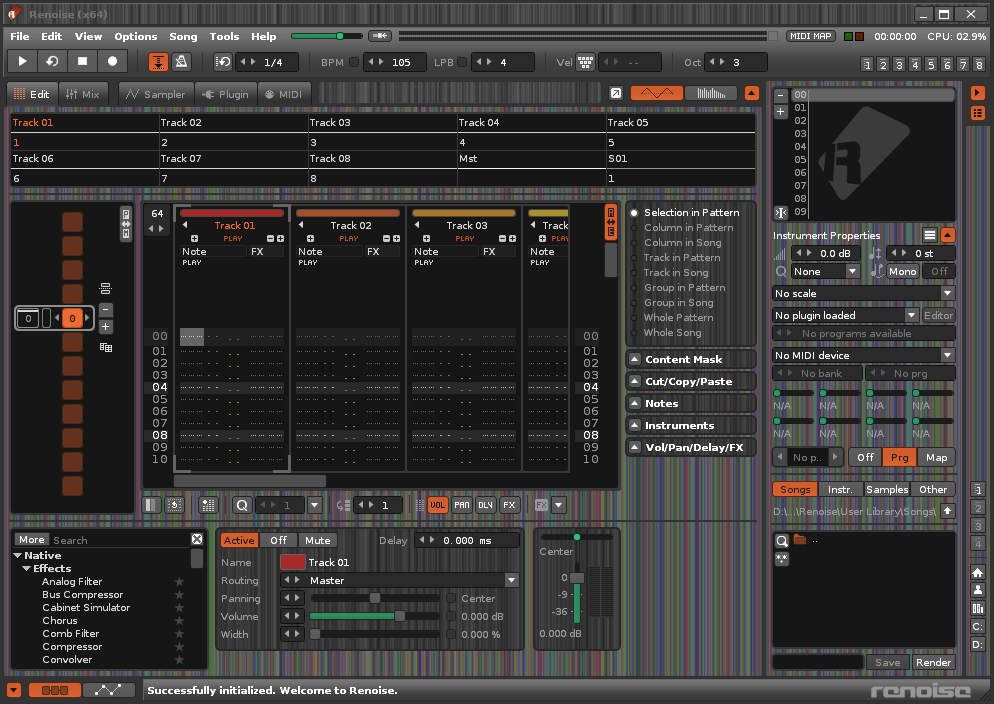Open the Plugin tab
The image size is (994, 704).
(226, 94)
